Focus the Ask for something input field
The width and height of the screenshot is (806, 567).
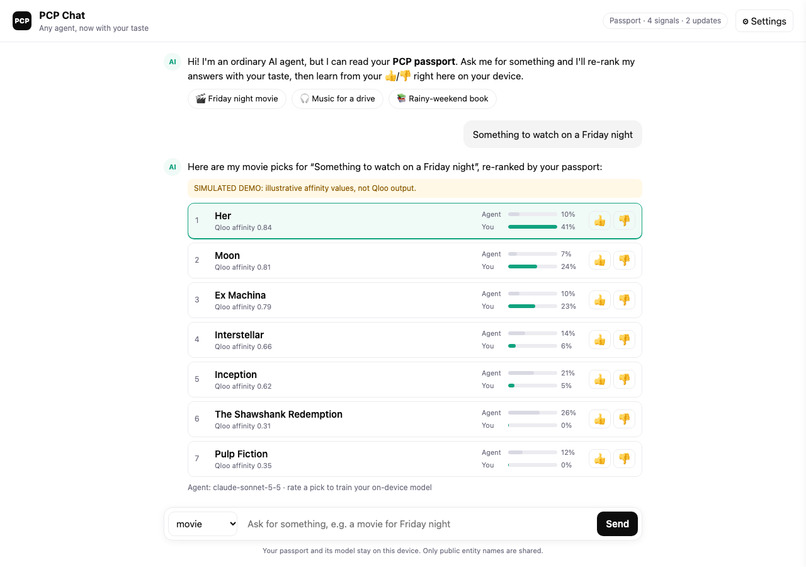click(417, 524)
